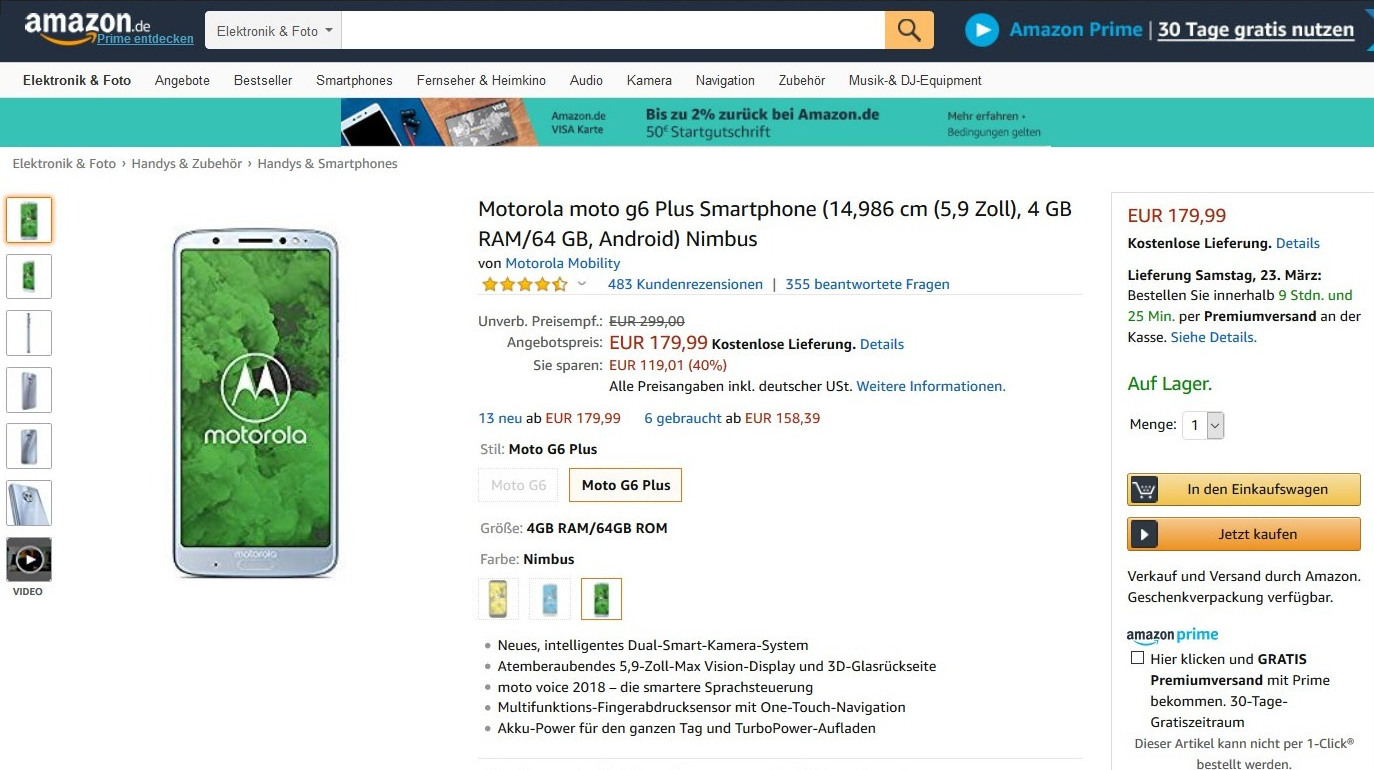Open the Smartphones menu item
1374x770 pixels.
[x=354, y=80]
